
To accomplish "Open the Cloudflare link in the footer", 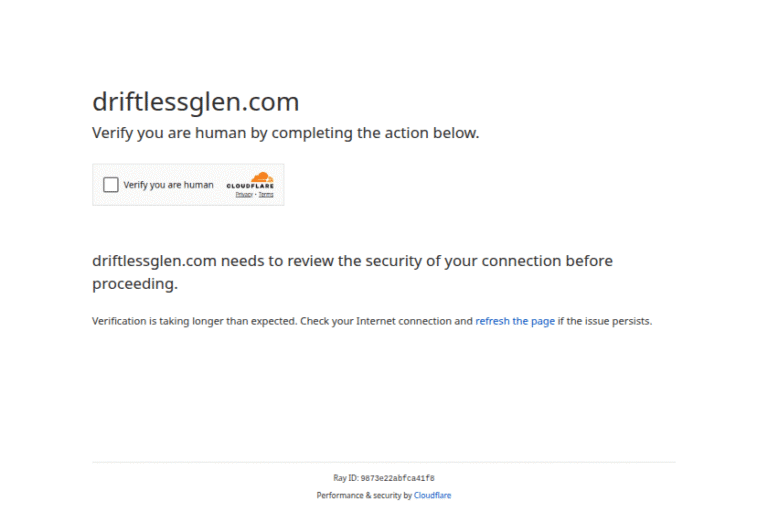I will pyautogui.click(x=432, y=495).
